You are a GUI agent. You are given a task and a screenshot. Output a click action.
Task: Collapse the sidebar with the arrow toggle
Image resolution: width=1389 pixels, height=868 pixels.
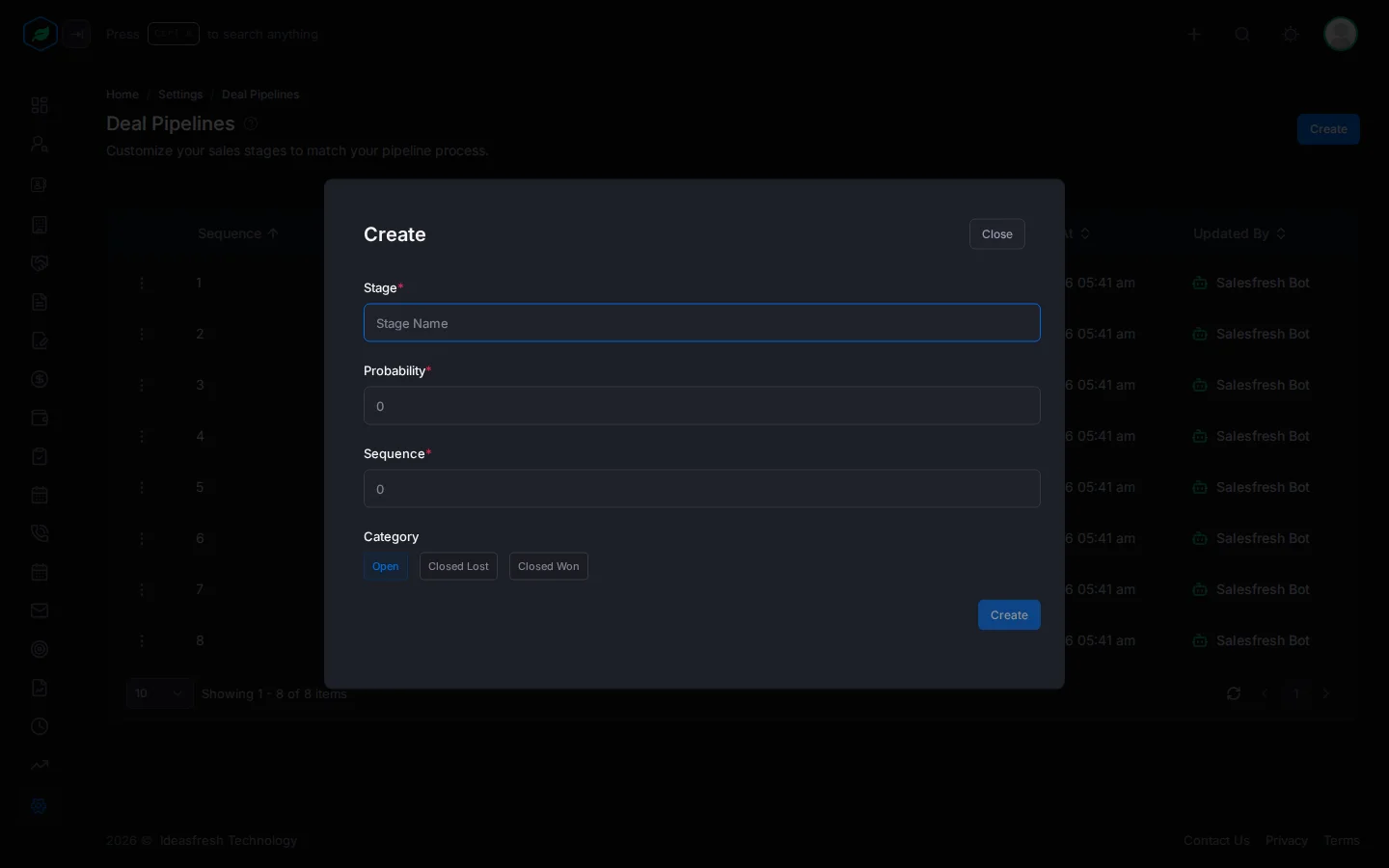[x=78, y=35]
